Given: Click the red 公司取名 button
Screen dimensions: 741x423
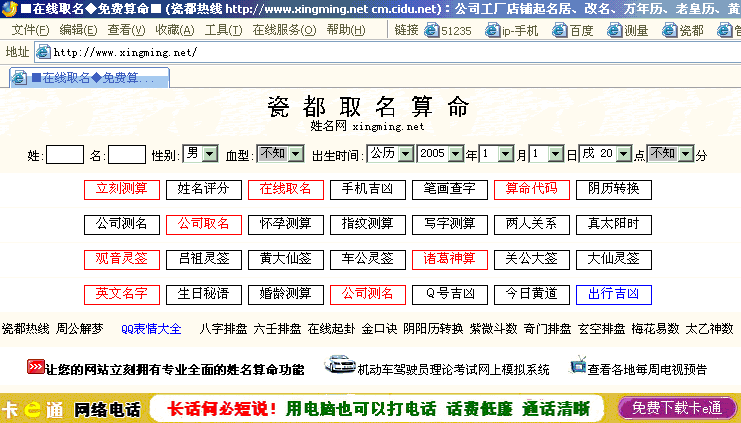Looking at the screenshot, I should pyautogui.click(x=204, y=224).
